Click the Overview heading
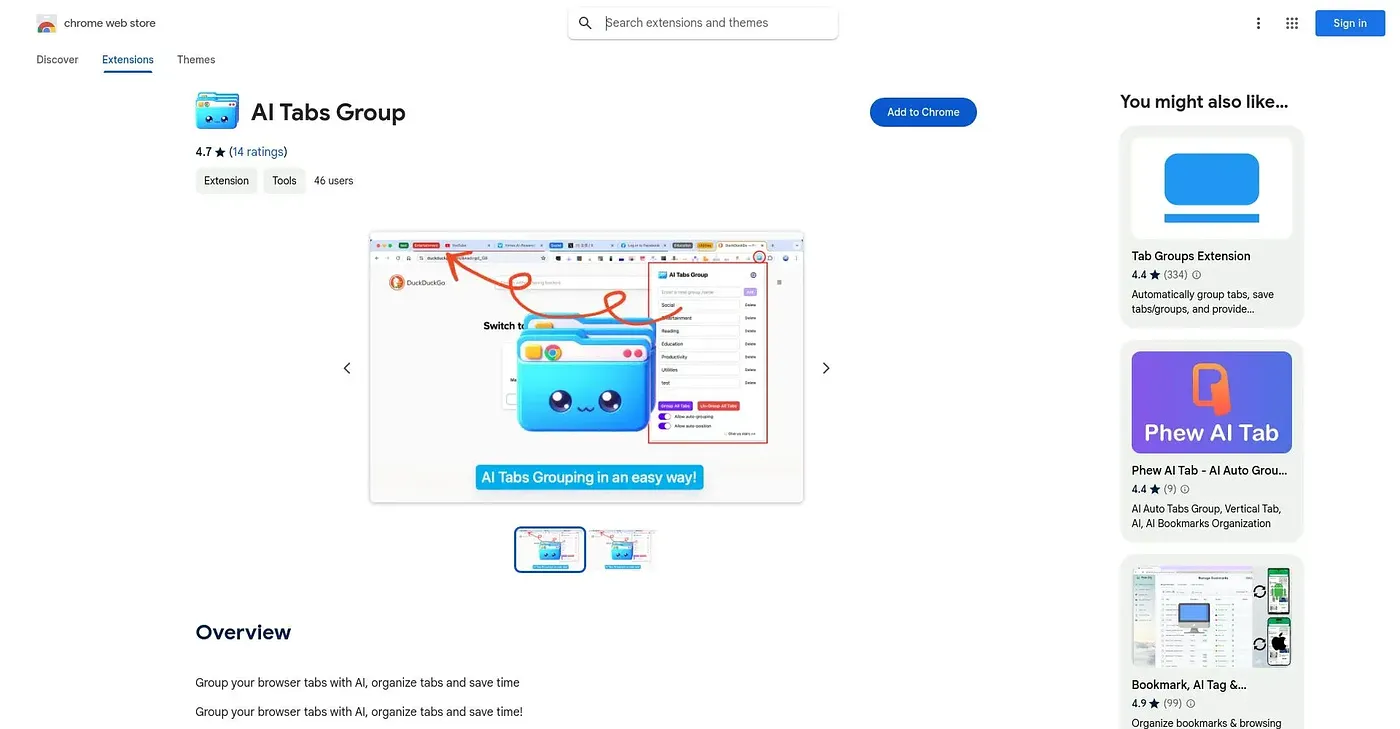 coord(243,632)
